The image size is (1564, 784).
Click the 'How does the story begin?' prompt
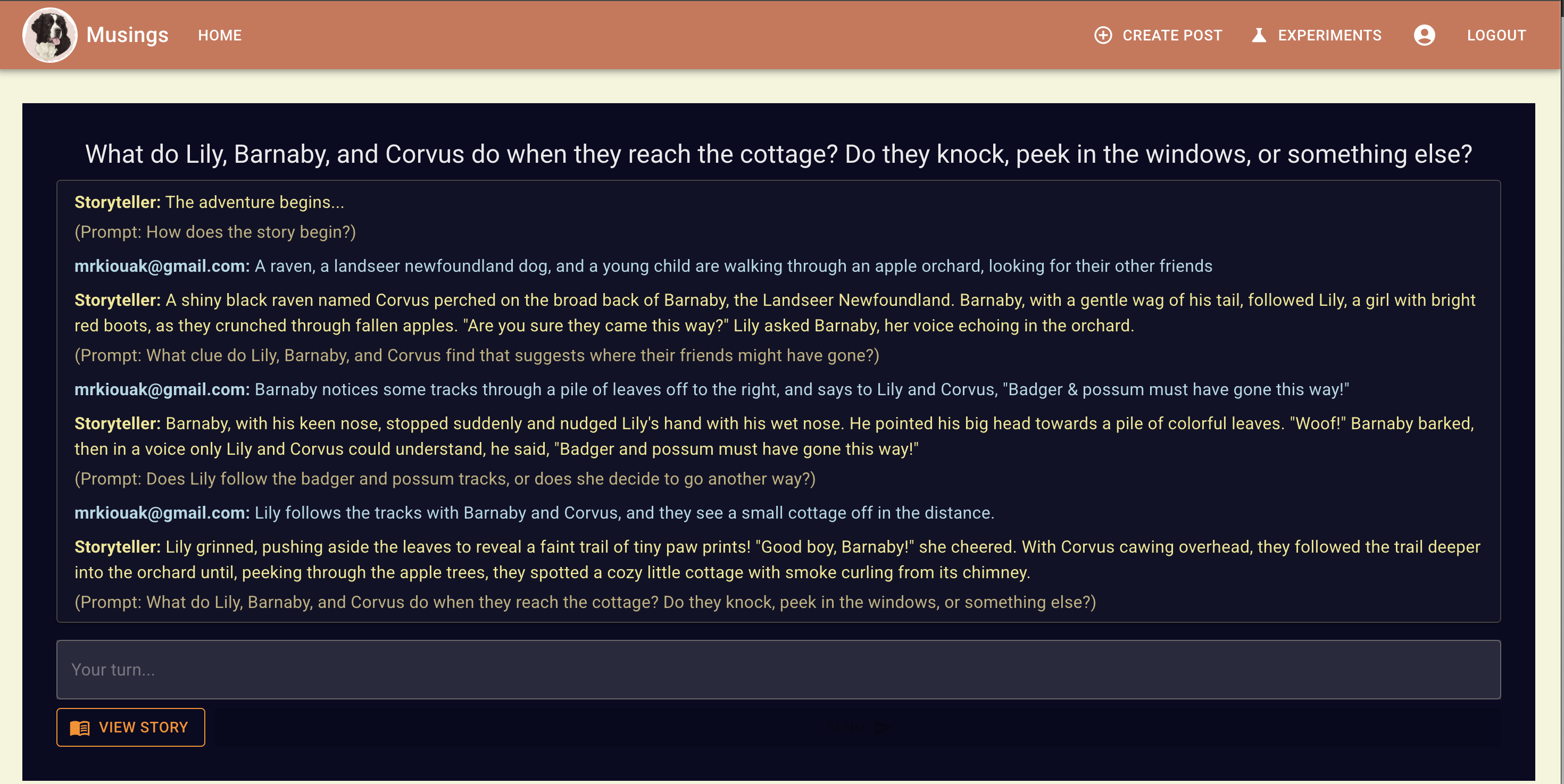point(215,232)
